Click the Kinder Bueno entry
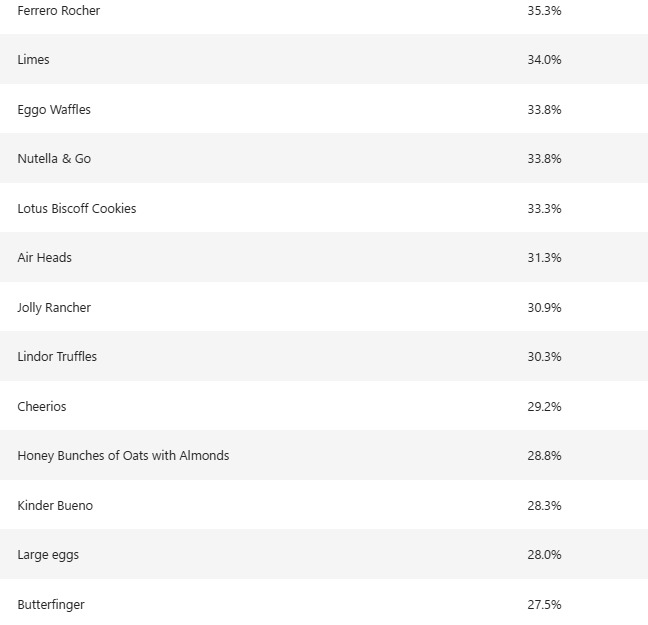This screenshot has height=625, width=648. coord(55,506)
